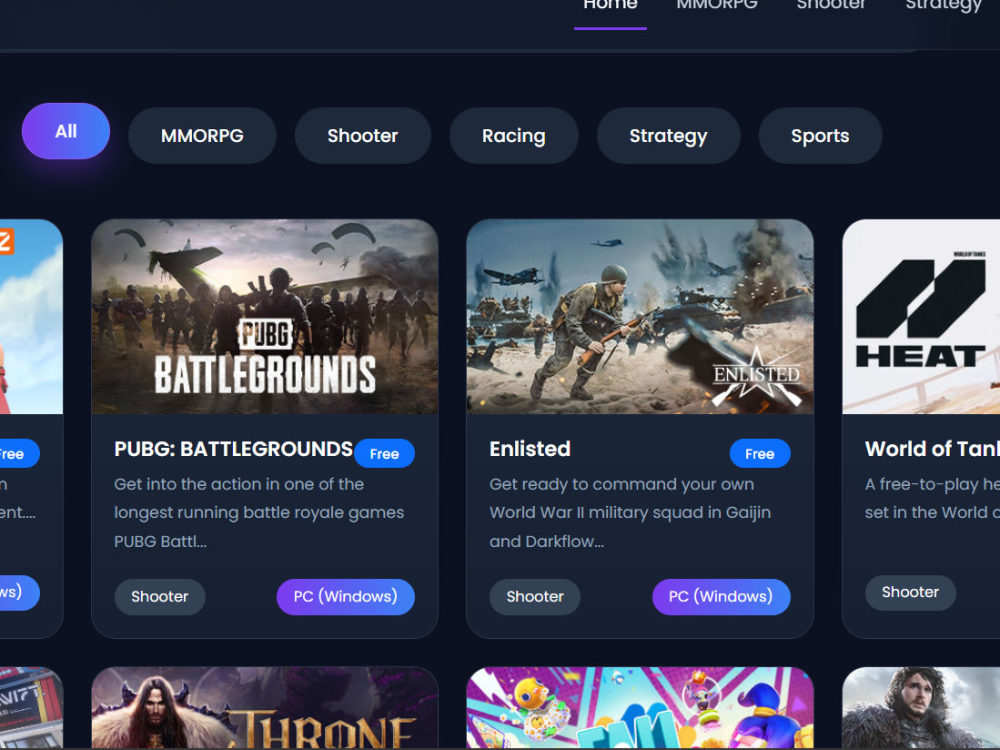Open the Throne game cover image
This screenshot has height=750, width=1000.
point(265,708)
